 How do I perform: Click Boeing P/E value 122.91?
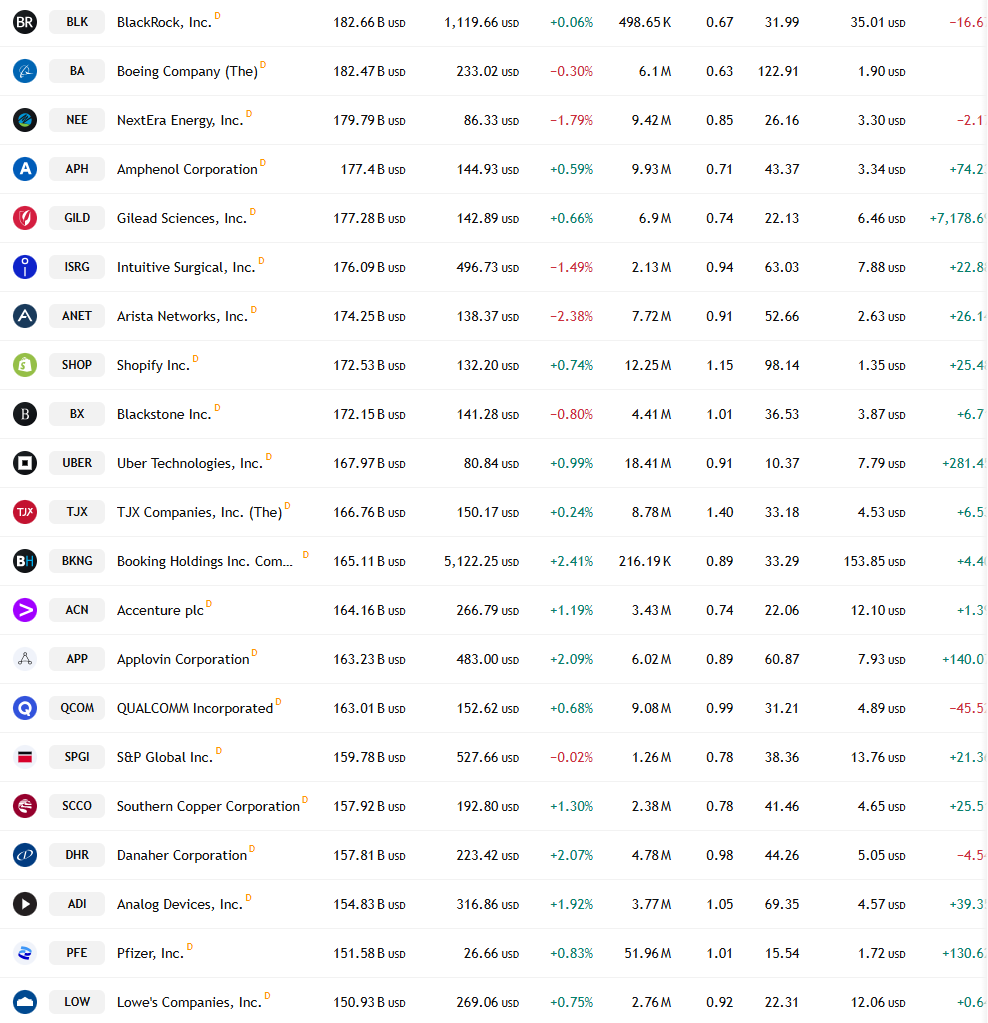(x=779, y=72)
